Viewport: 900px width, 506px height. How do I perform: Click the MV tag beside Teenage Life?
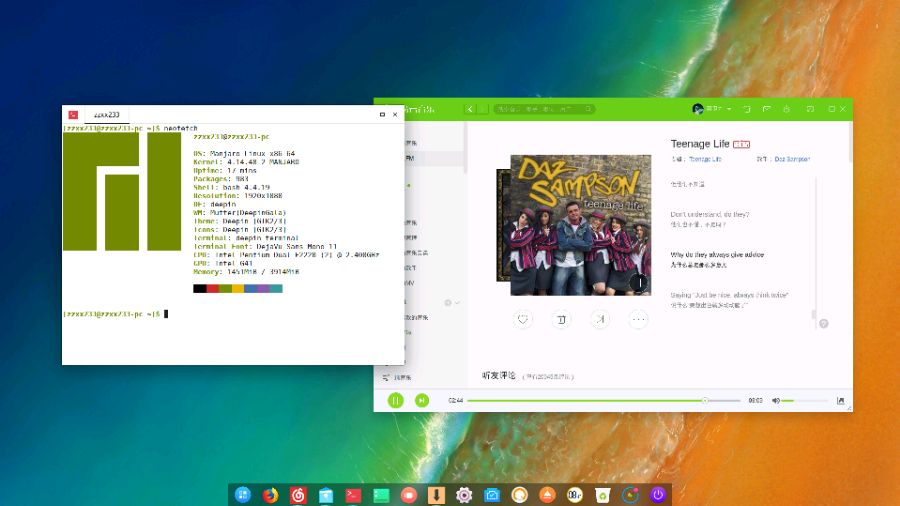(742, 144)
